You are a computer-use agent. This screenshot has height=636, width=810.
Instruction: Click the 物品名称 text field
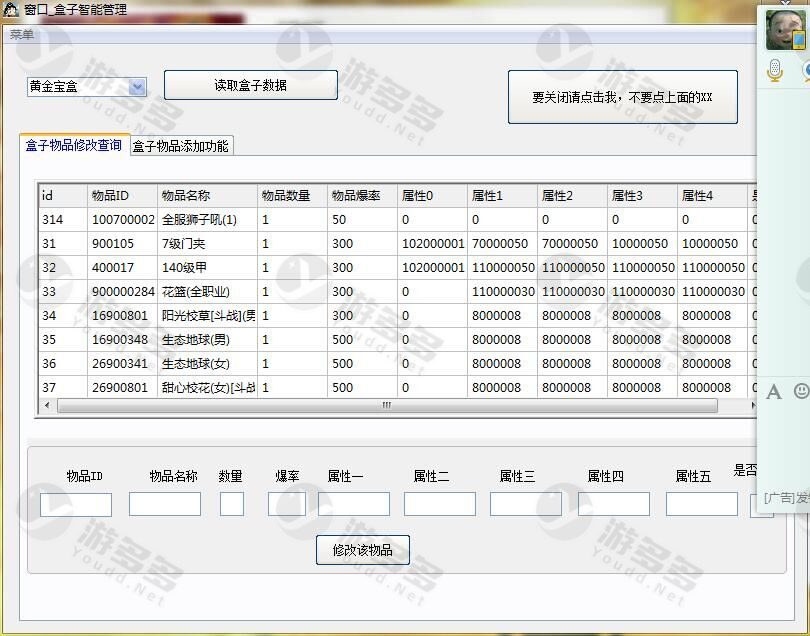pos(165,504)
